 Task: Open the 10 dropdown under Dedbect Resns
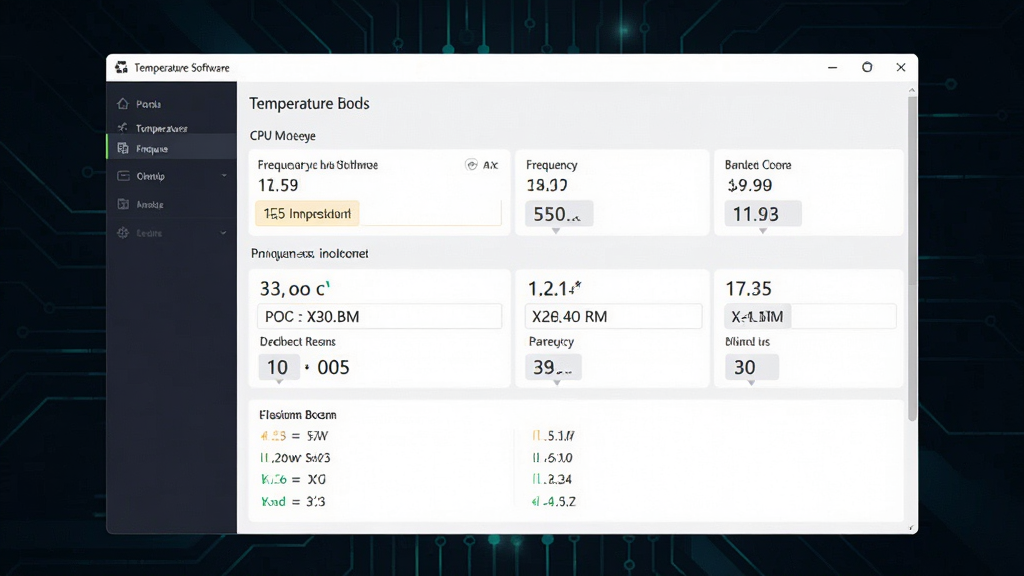click(x=279, y=367)
